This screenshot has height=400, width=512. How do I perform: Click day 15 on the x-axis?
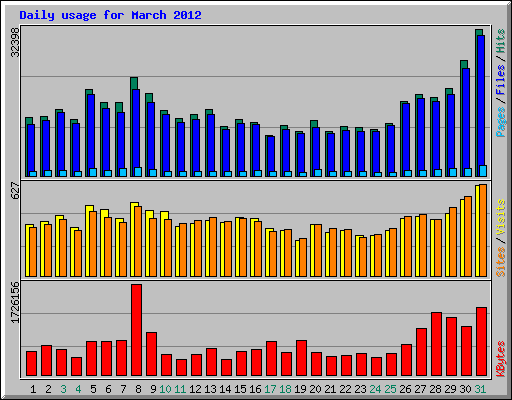[x=240, y=389]
